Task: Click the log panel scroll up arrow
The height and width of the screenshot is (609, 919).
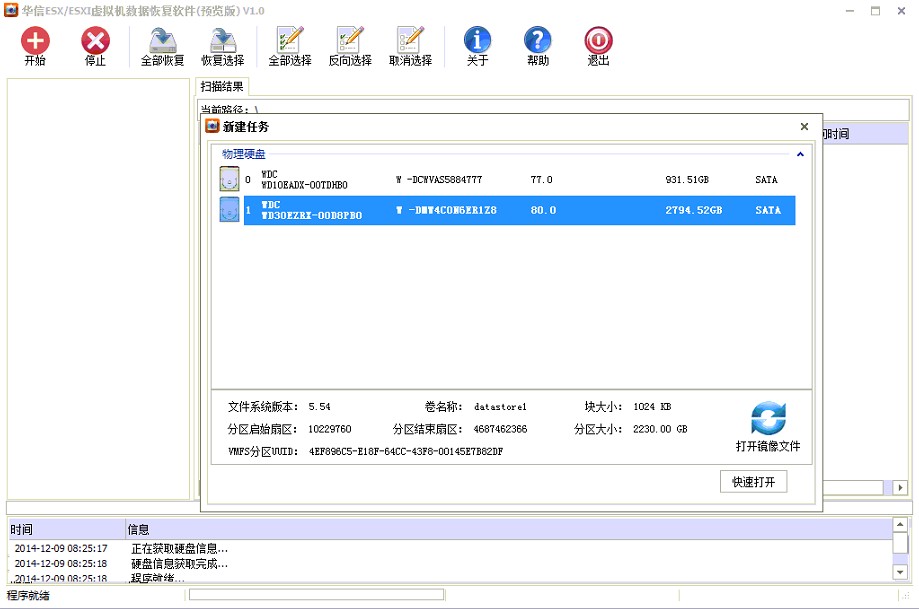Action: pos(900,524)
